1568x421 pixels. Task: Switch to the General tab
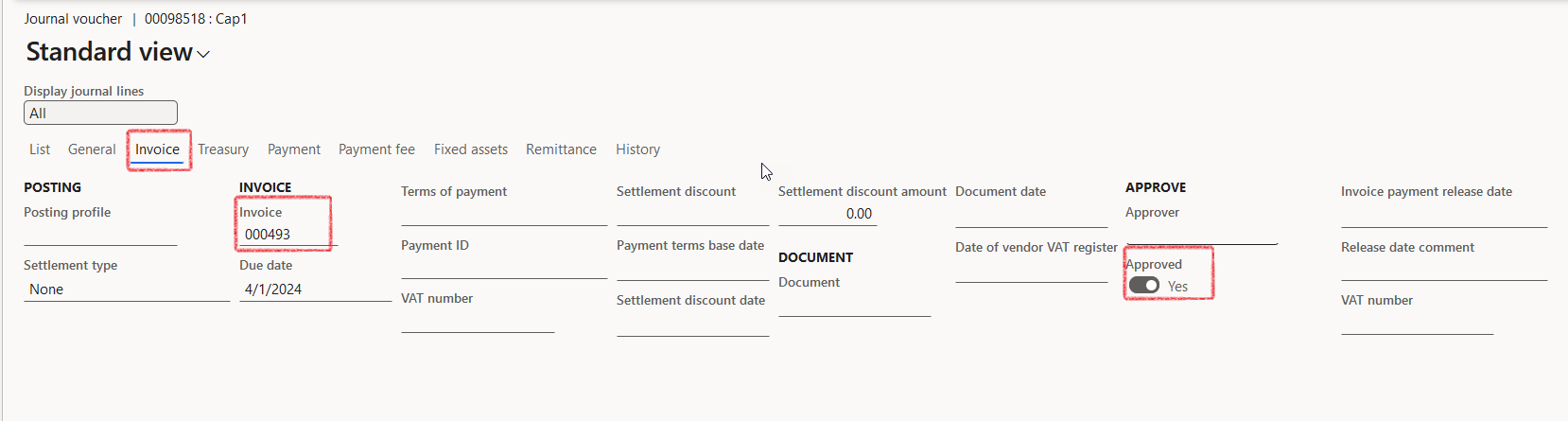coord(92,149)
